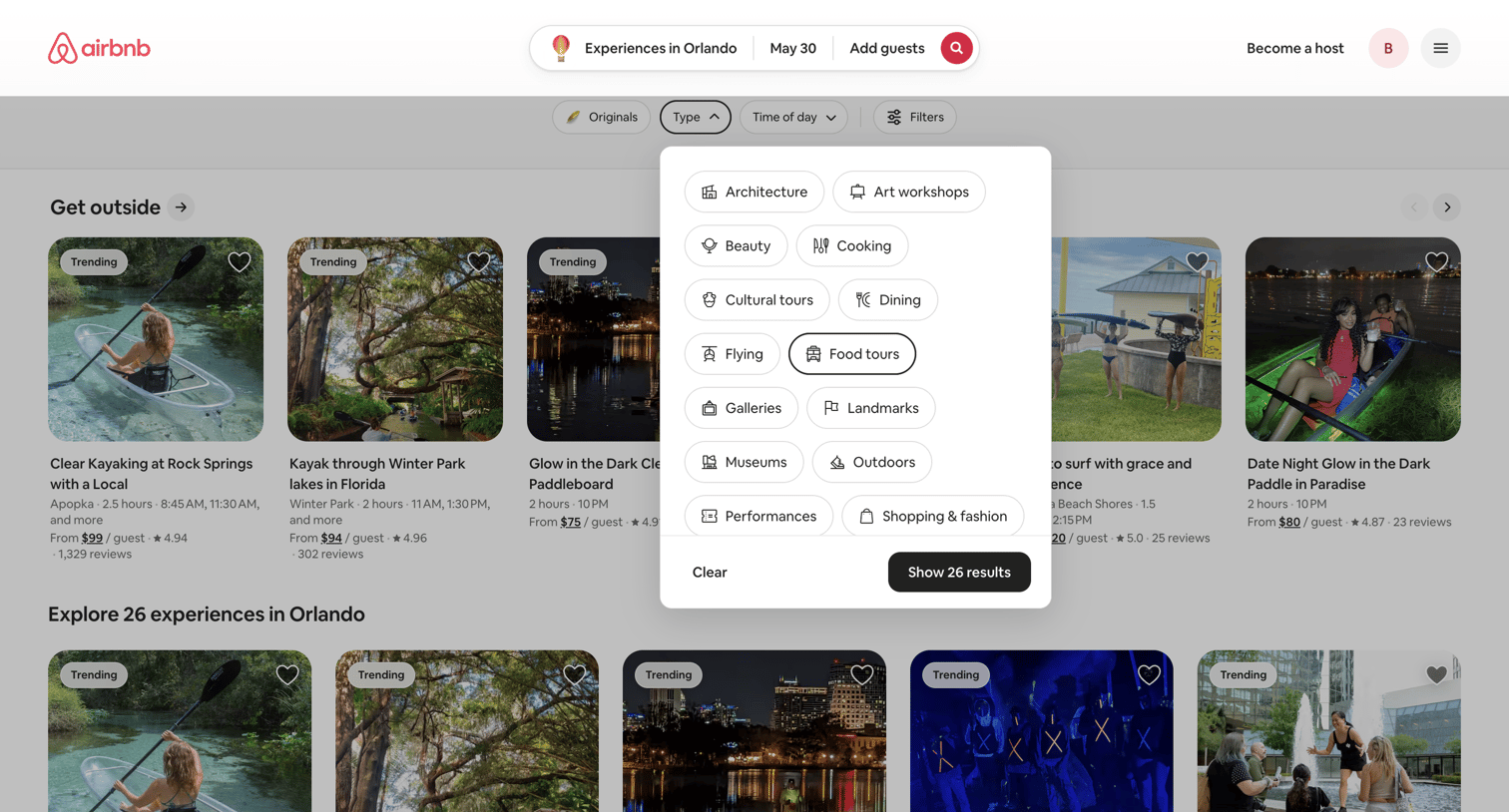
Task: Open Kayak through Winter Park lakes title
Action: (x=377, y=474)
